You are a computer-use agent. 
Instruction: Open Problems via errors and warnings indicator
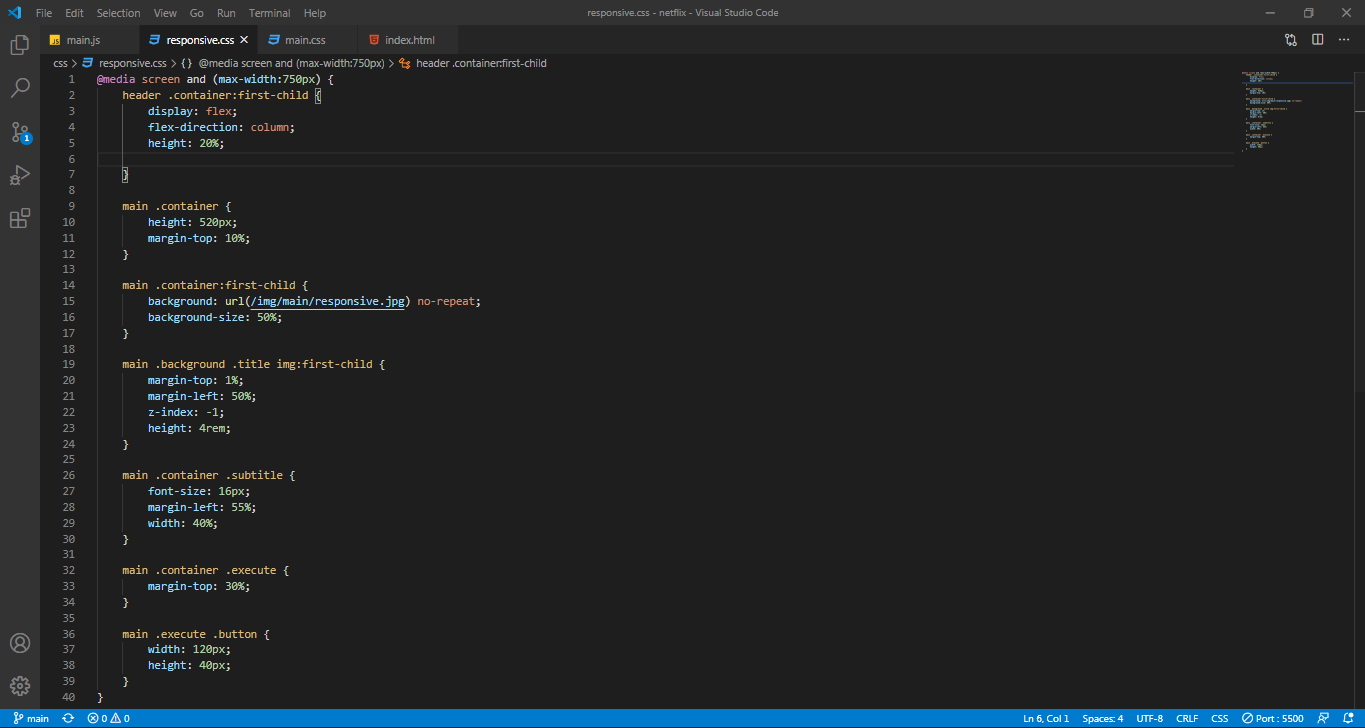[107, 718]
